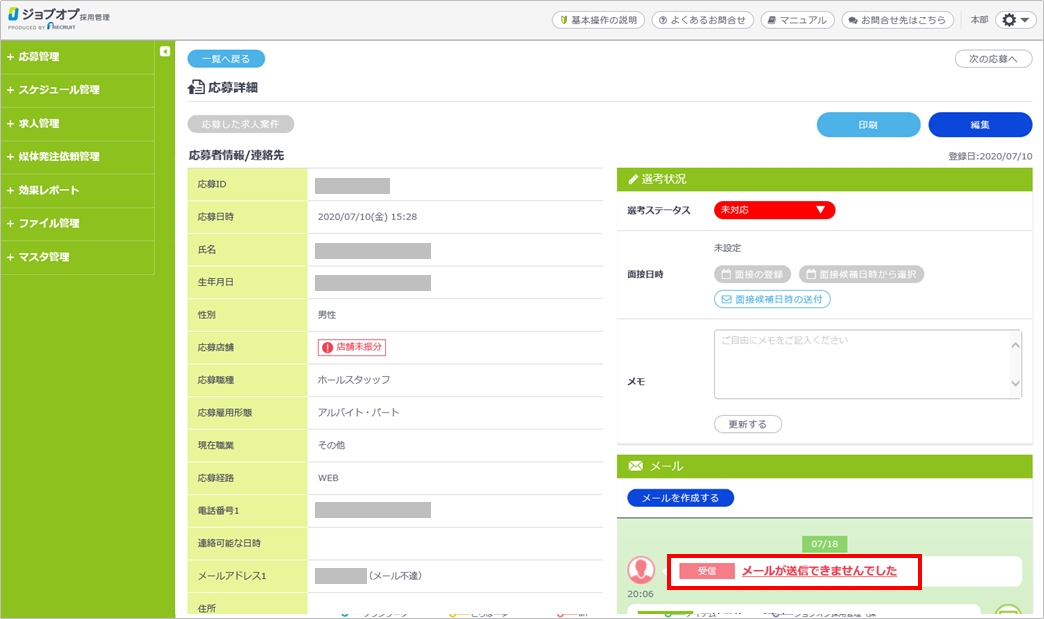Click お問合せ先はこちら contact button
Screen dimensions: 1044x619
pos(893,20)
